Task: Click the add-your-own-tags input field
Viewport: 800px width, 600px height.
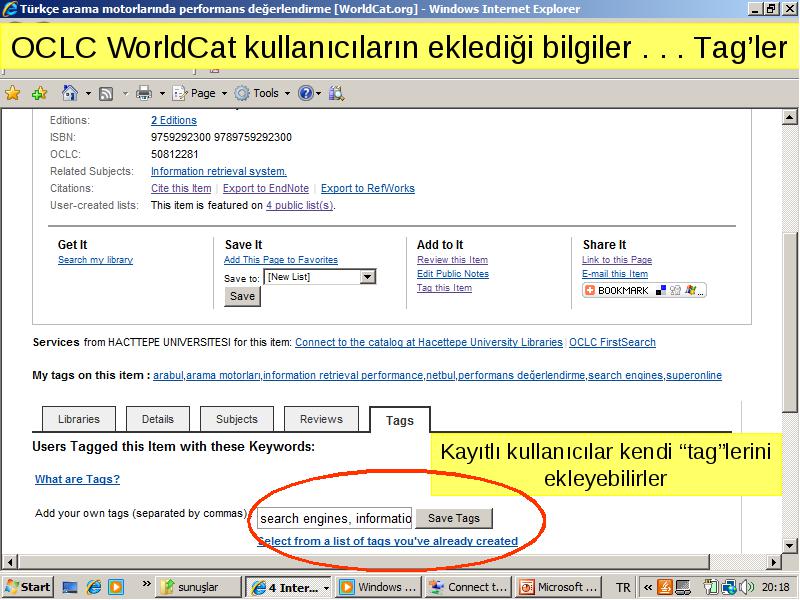Action: [335, 518]
